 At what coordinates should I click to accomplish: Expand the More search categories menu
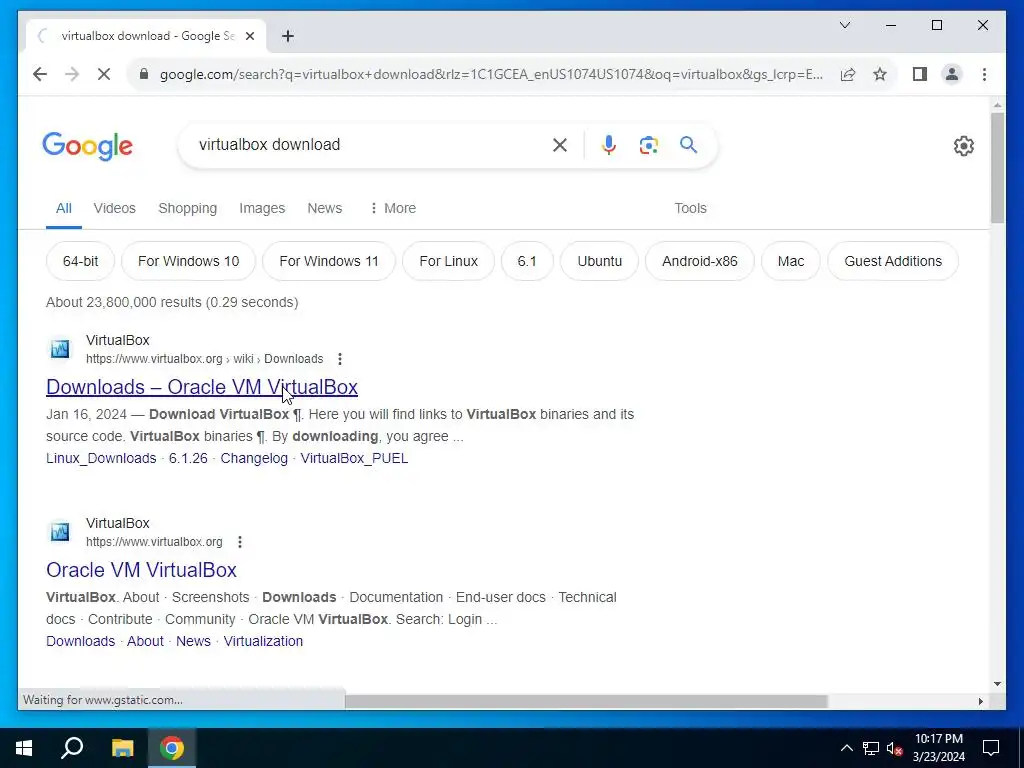tap(392, 208)
